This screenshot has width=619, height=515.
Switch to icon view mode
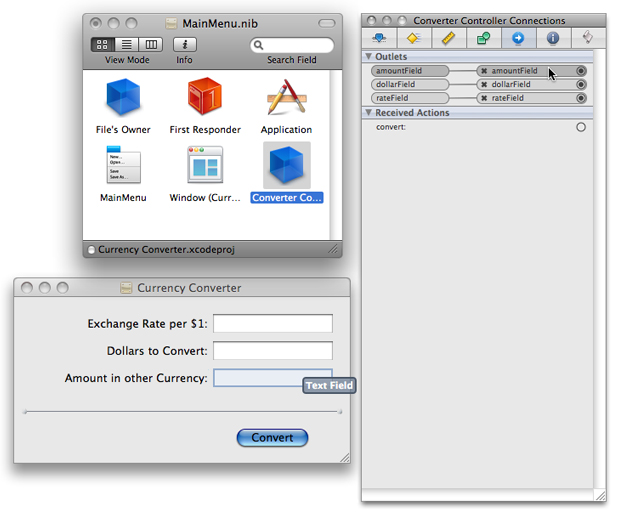click(x=103, y=45)
